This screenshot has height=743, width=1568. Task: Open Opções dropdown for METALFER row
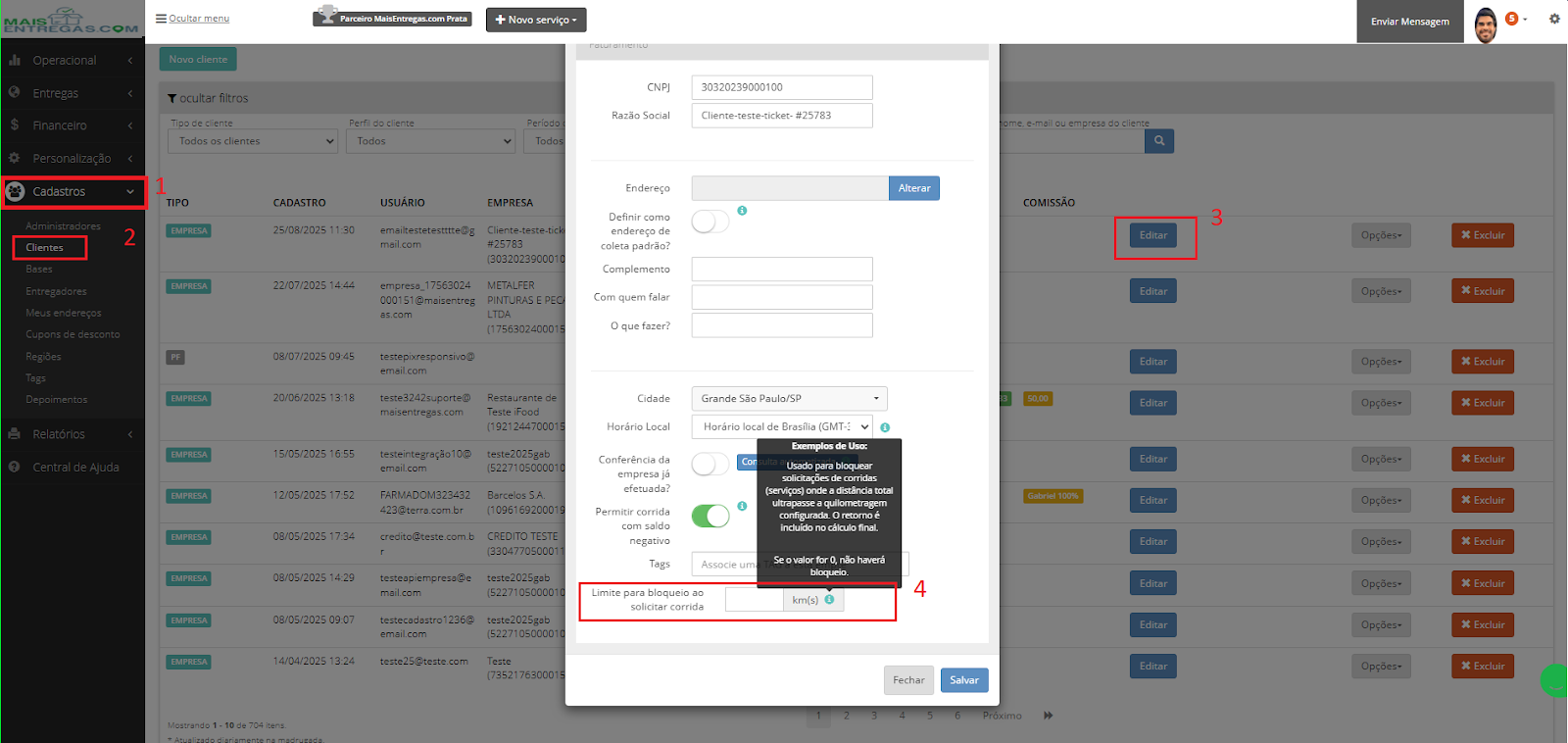pyautogui.click(x=1381, y=291)
